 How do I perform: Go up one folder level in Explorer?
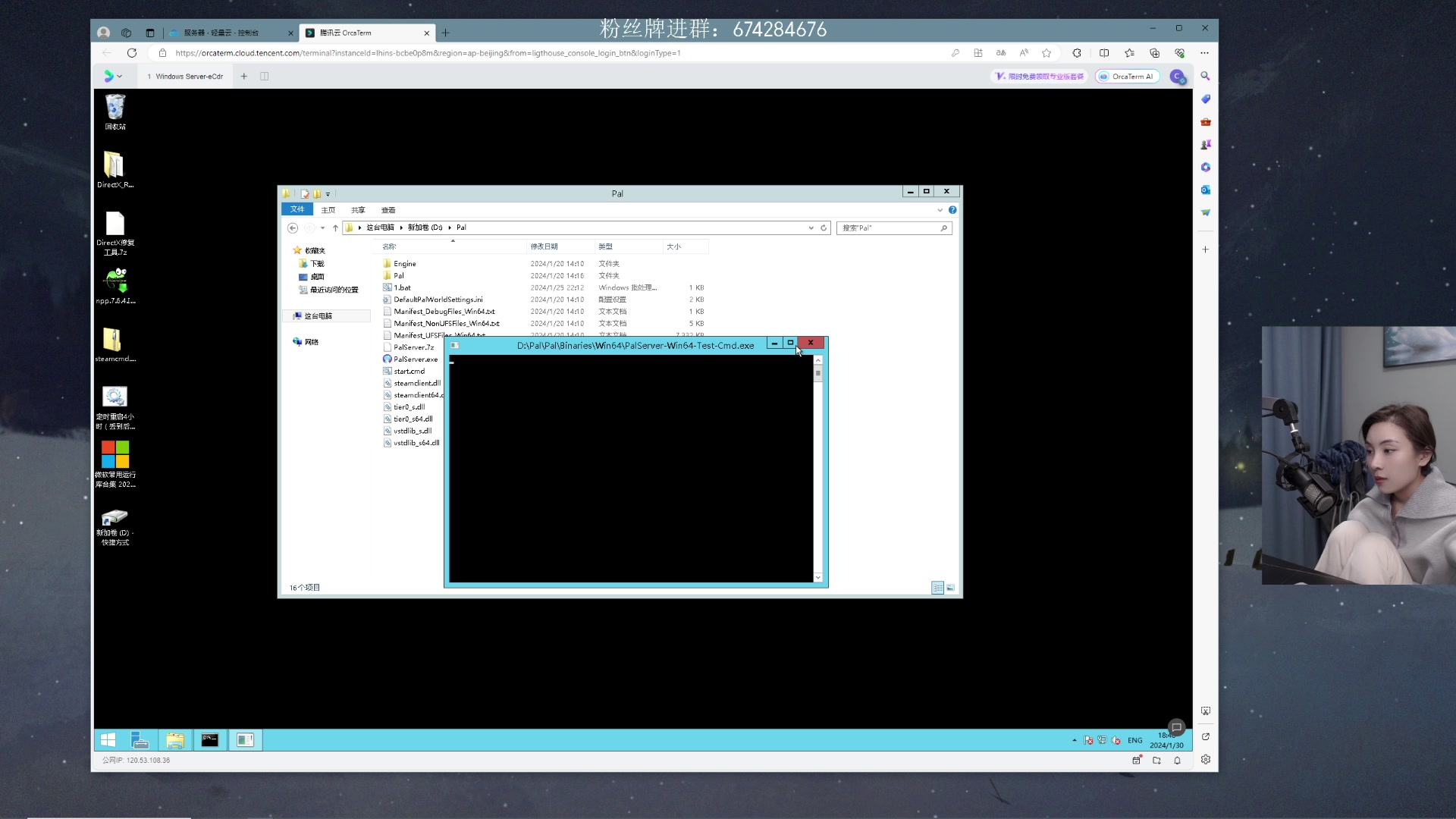click(335, 227)
